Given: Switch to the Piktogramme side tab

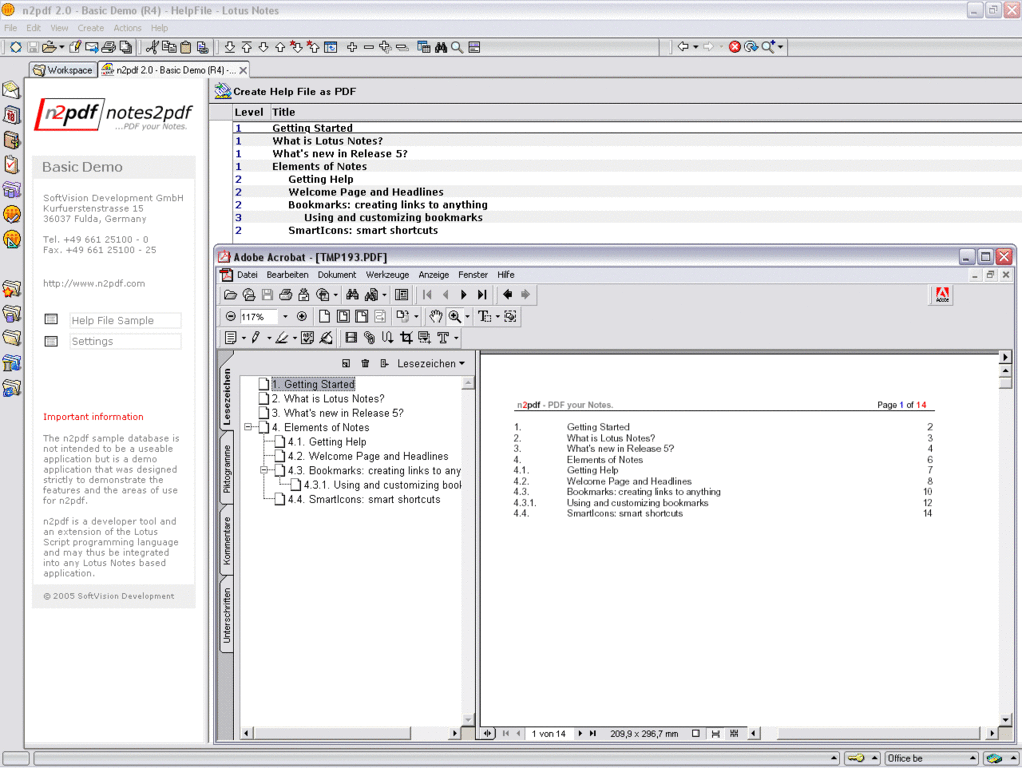Looking at the screenshot, I should (x=226, y=469).
